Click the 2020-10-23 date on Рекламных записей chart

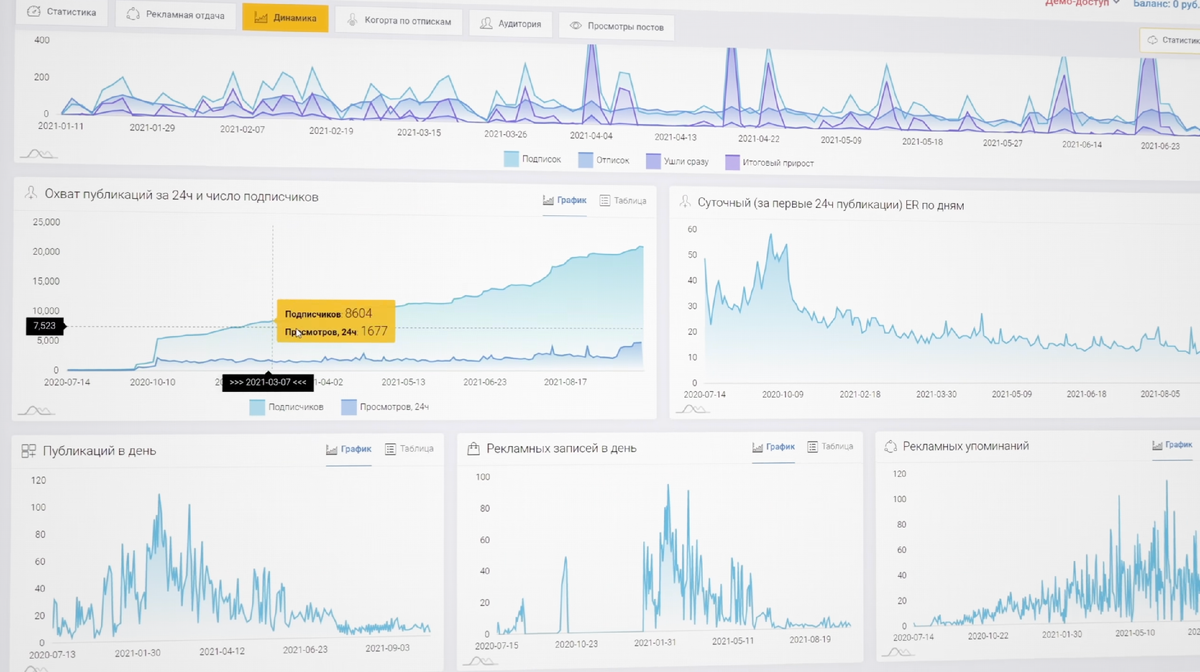pyautogui.click(x=576, y=644)
